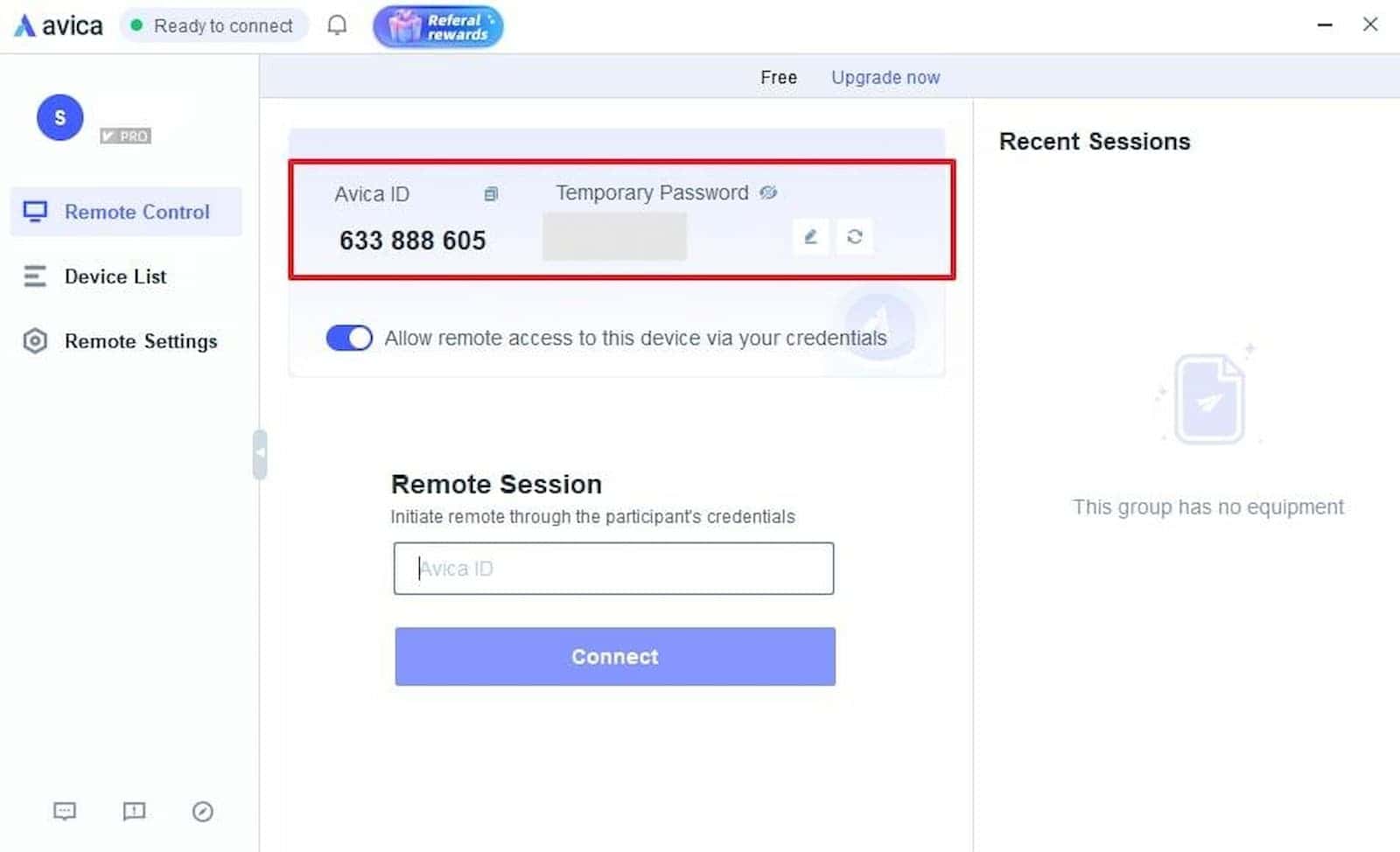Click the Avica ID input field
The image size is (1400, 852).
614,569
